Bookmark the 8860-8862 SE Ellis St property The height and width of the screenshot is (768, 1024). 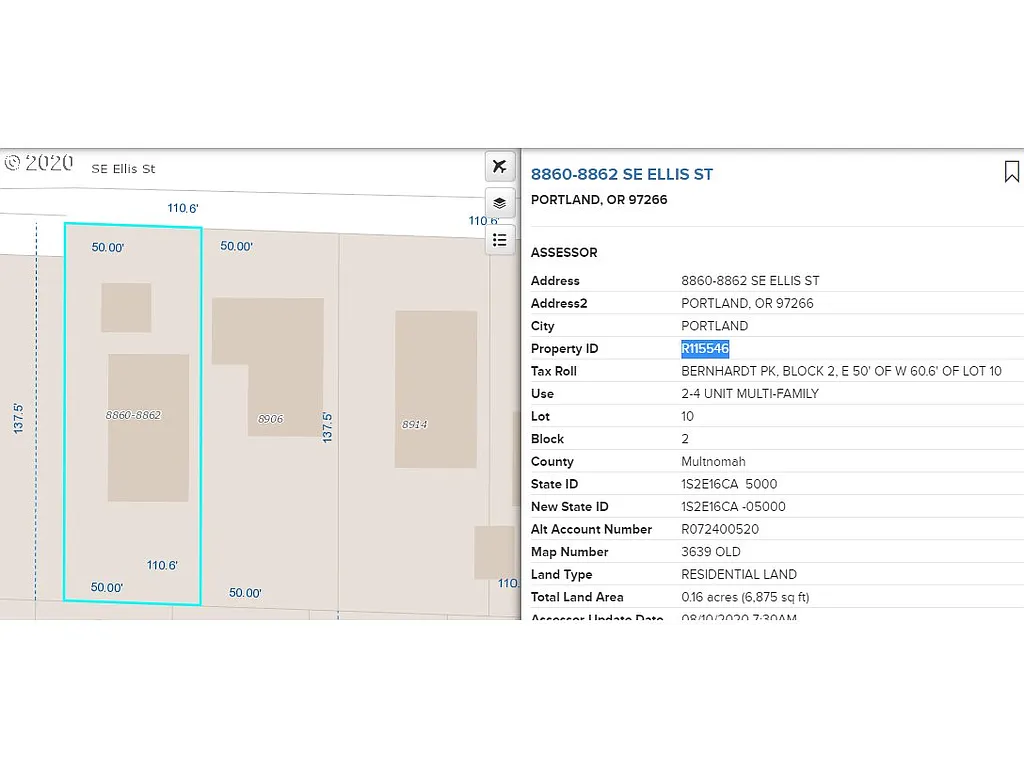click(1011, 172)
